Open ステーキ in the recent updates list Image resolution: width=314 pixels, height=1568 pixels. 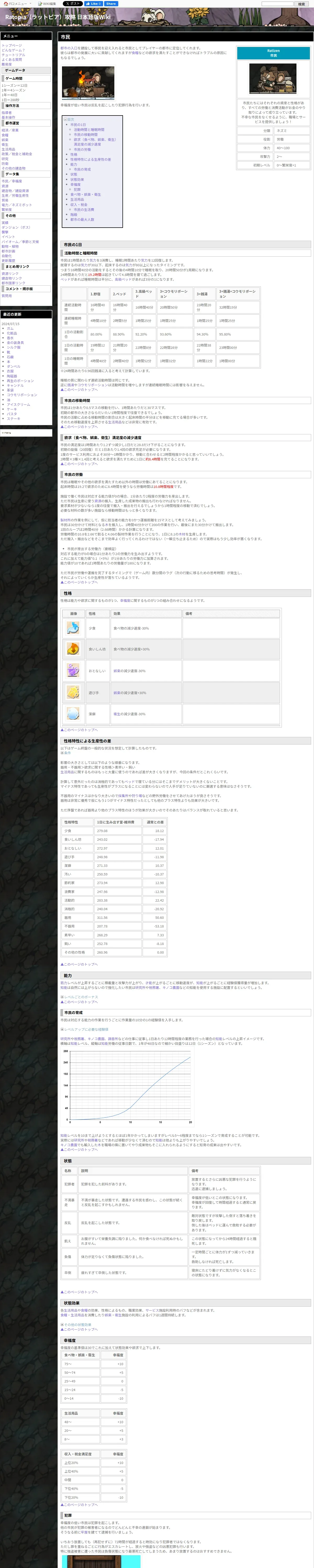[13, 419]
